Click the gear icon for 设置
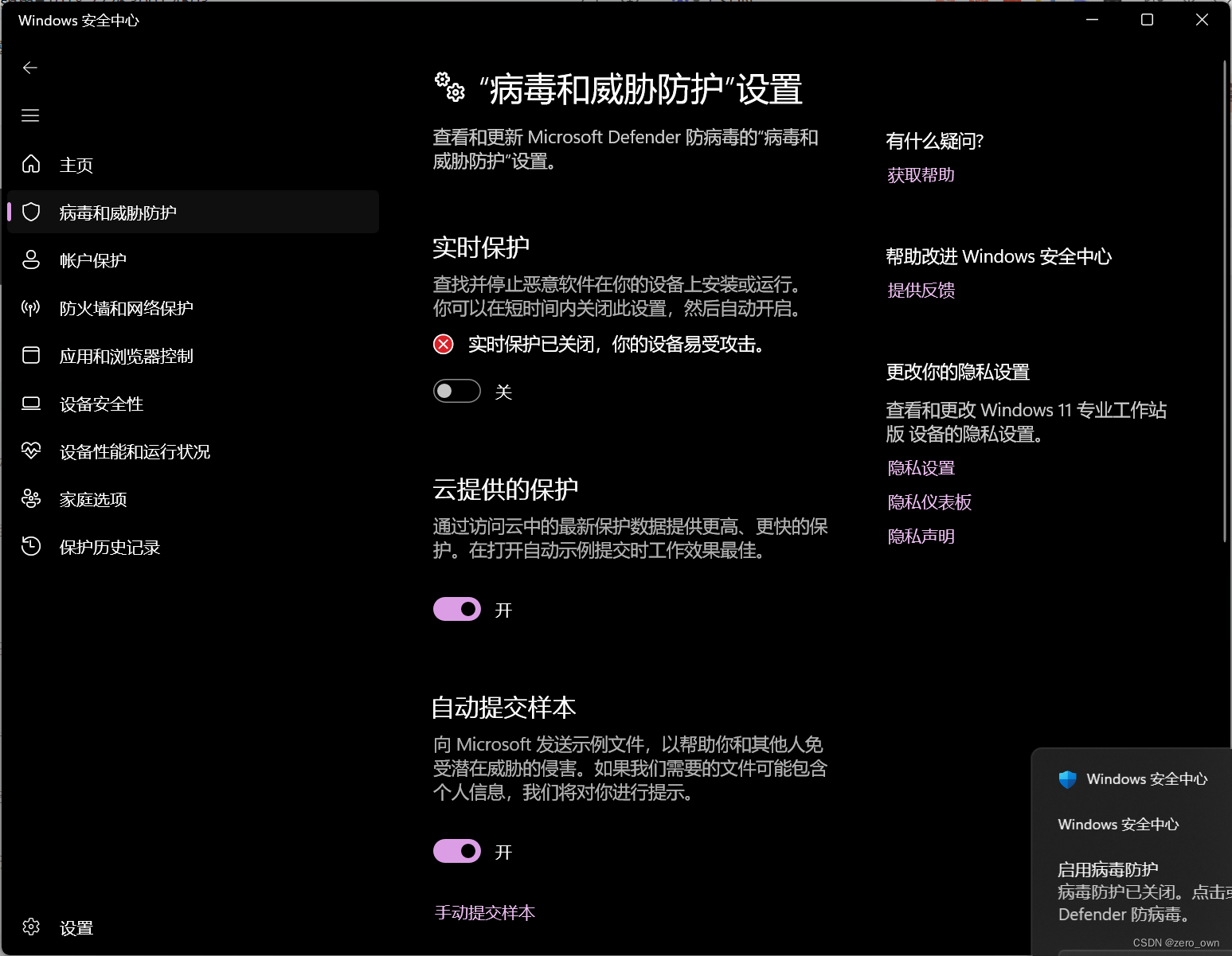The height and width of the screenshot is (956, 1232). 31,927
